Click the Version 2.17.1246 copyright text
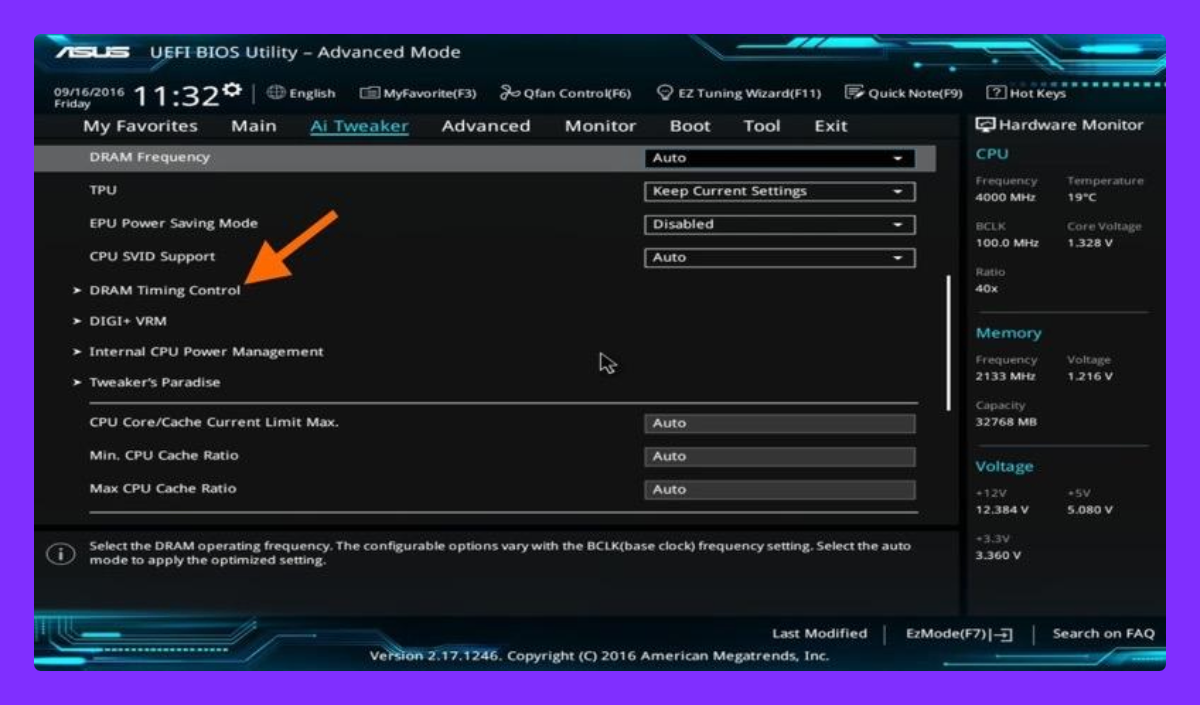 [x=599, y=656]
